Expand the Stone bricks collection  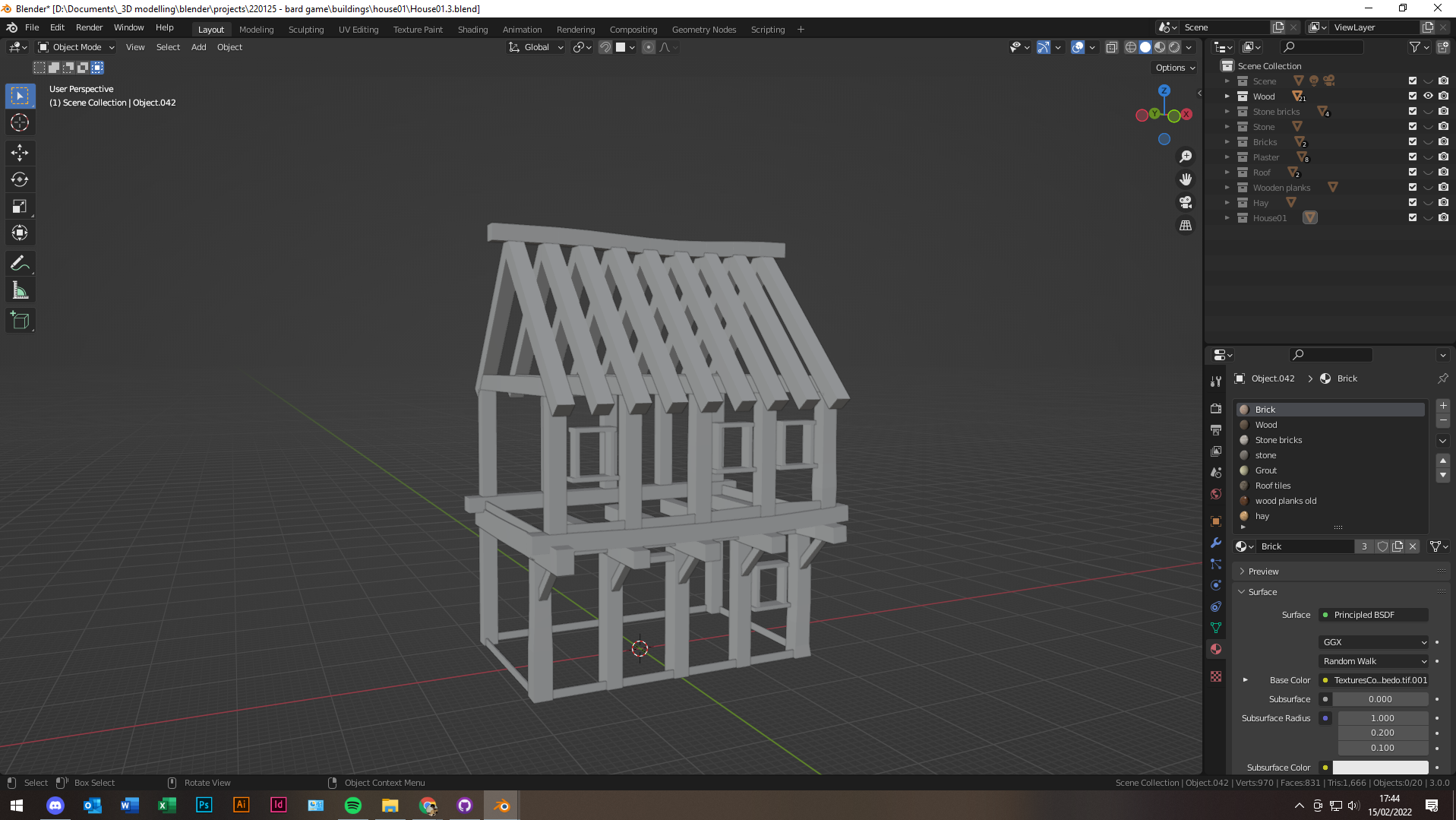click(x=1227, y=112)
